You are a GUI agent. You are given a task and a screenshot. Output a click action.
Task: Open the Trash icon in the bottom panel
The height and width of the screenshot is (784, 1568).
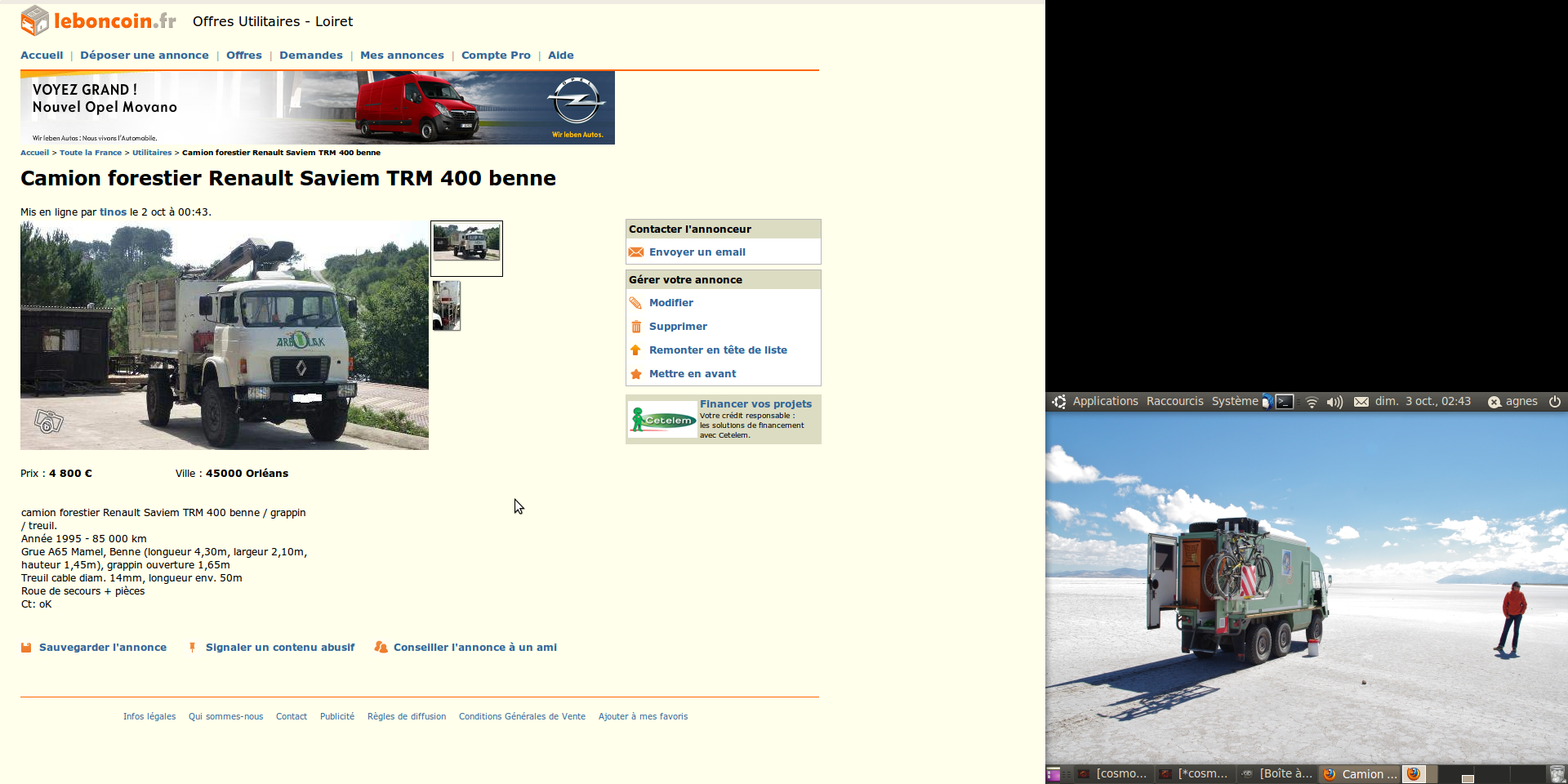1557,773
